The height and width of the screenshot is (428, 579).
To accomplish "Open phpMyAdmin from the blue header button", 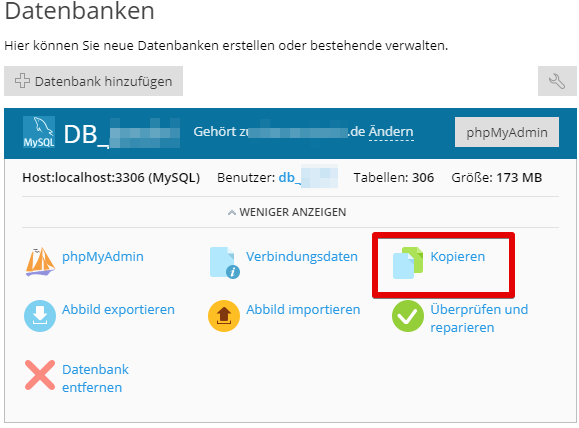I will pyautogui.click(x=507, y=132).
